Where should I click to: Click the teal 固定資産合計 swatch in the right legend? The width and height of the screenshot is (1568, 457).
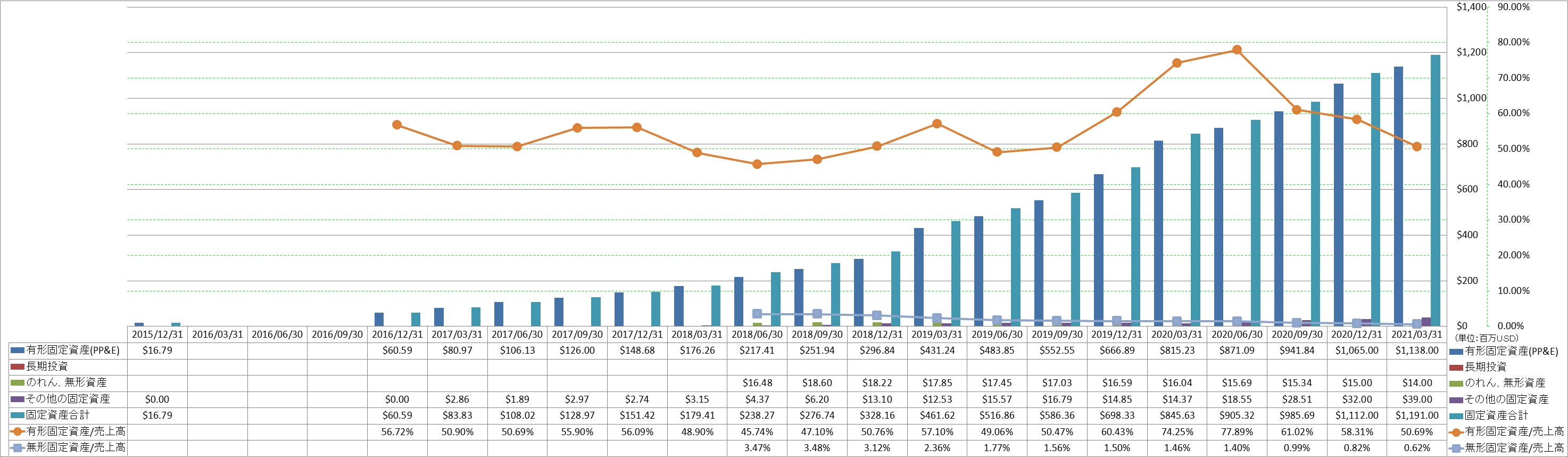tap(1457, 416)
